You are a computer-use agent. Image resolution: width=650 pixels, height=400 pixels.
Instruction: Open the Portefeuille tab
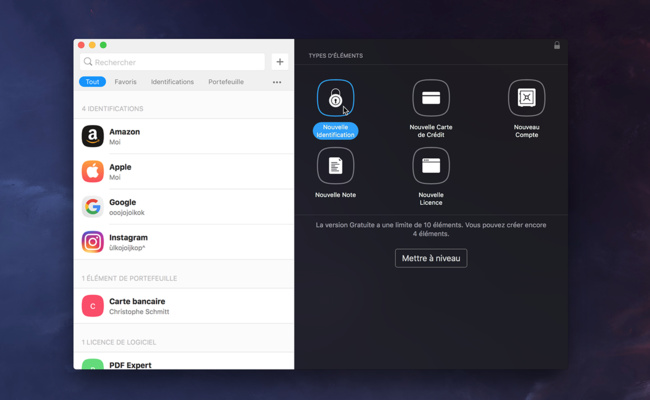pos(226,82)
